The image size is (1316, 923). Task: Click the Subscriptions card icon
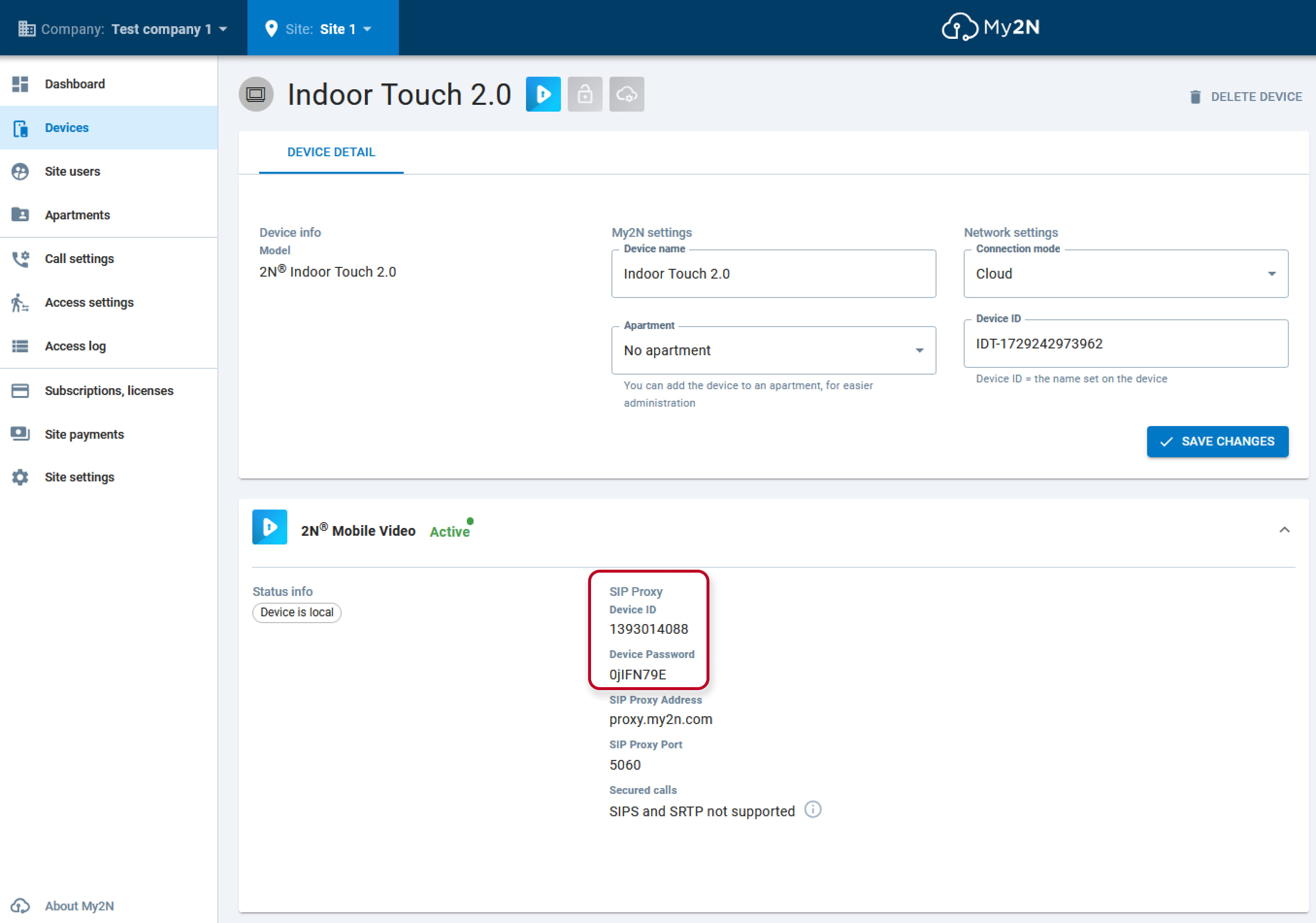20,391
